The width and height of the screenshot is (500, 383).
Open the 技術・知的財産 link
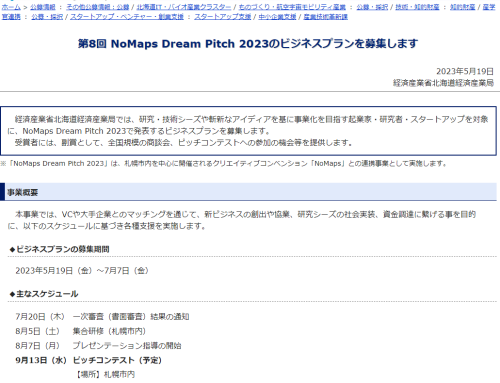417,7
